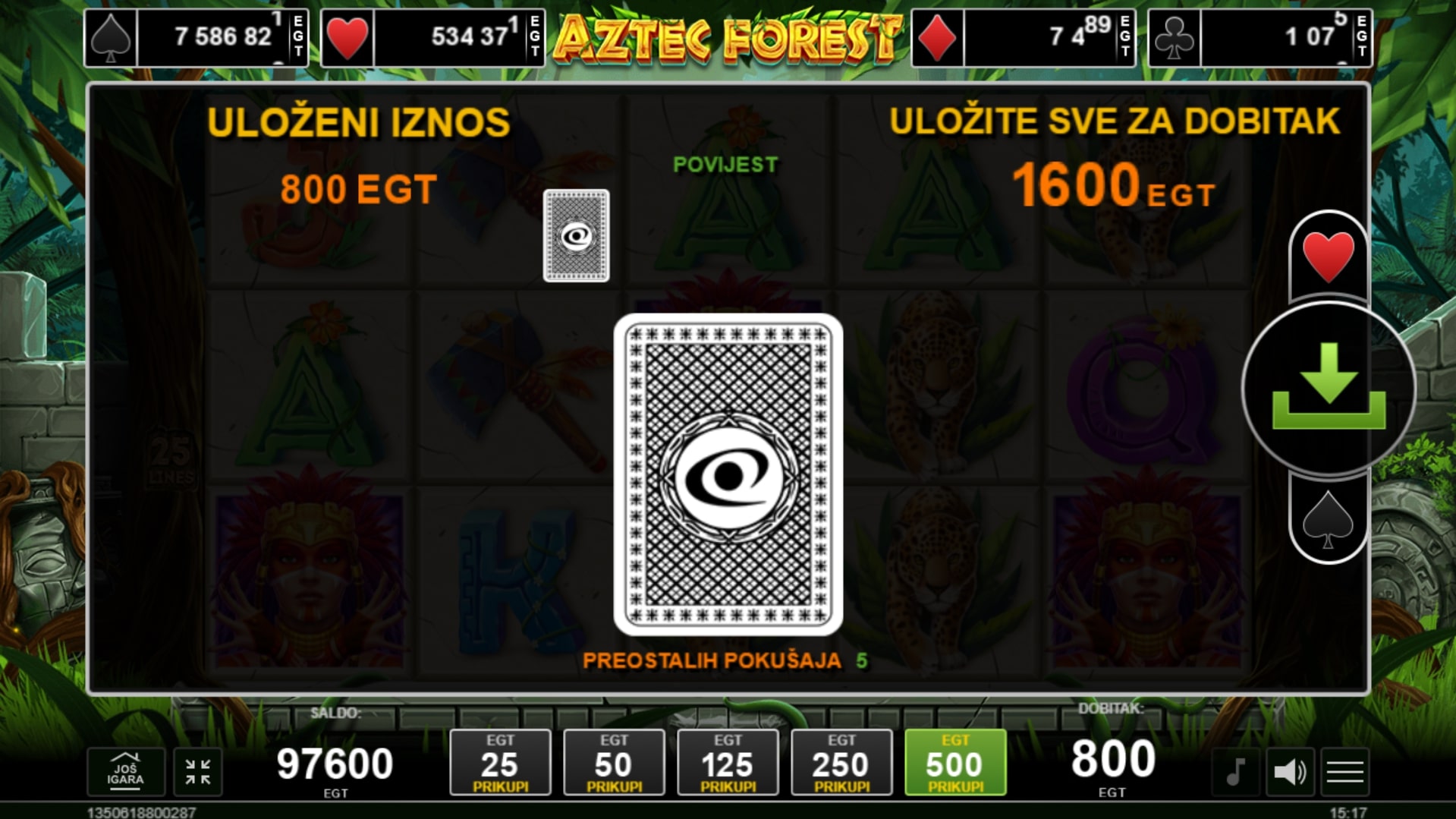Image resolution: width=1456 pixels, height=819 pixels.
Task: Click the Aztec Forest game logo
Action: (728, 38)
